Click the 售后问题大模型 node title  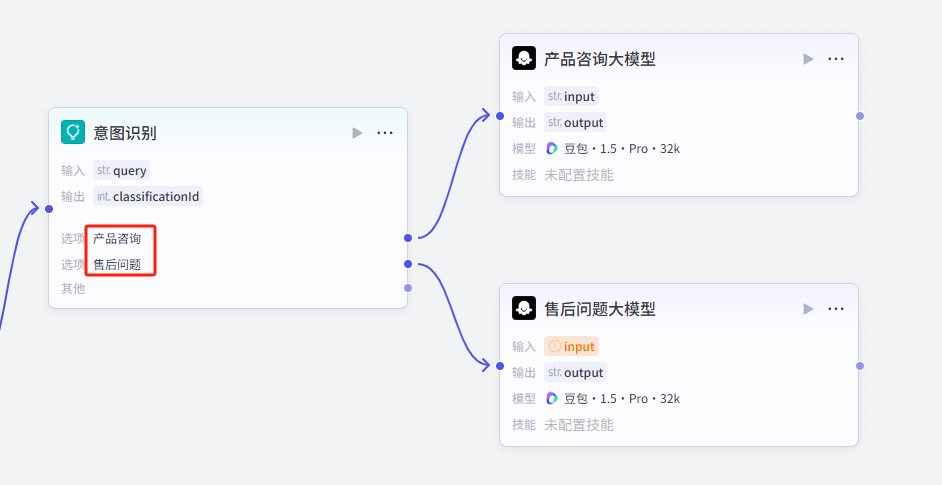tap(600, 309)
